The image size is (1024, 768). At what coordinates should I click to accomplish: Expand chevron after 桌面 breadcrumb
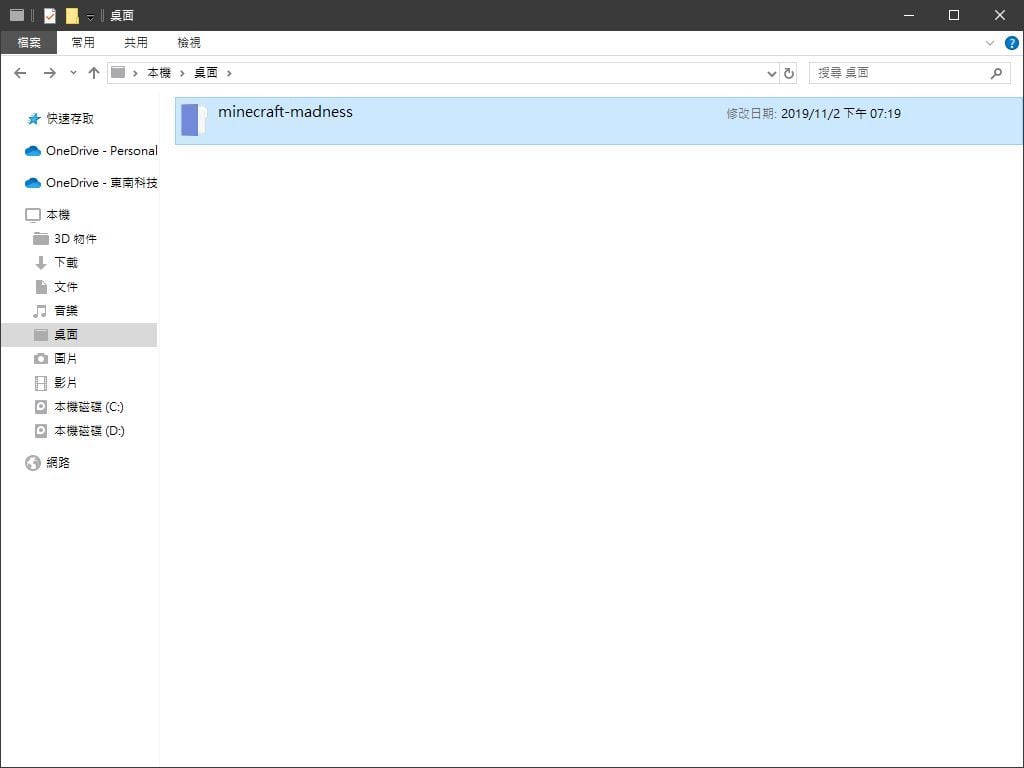tap(229, 73)
